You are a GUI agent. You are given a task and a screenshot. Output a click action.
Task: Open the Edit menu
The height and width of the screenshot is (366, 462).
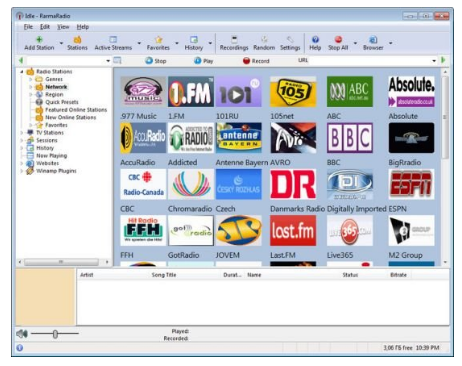point(45,27)
